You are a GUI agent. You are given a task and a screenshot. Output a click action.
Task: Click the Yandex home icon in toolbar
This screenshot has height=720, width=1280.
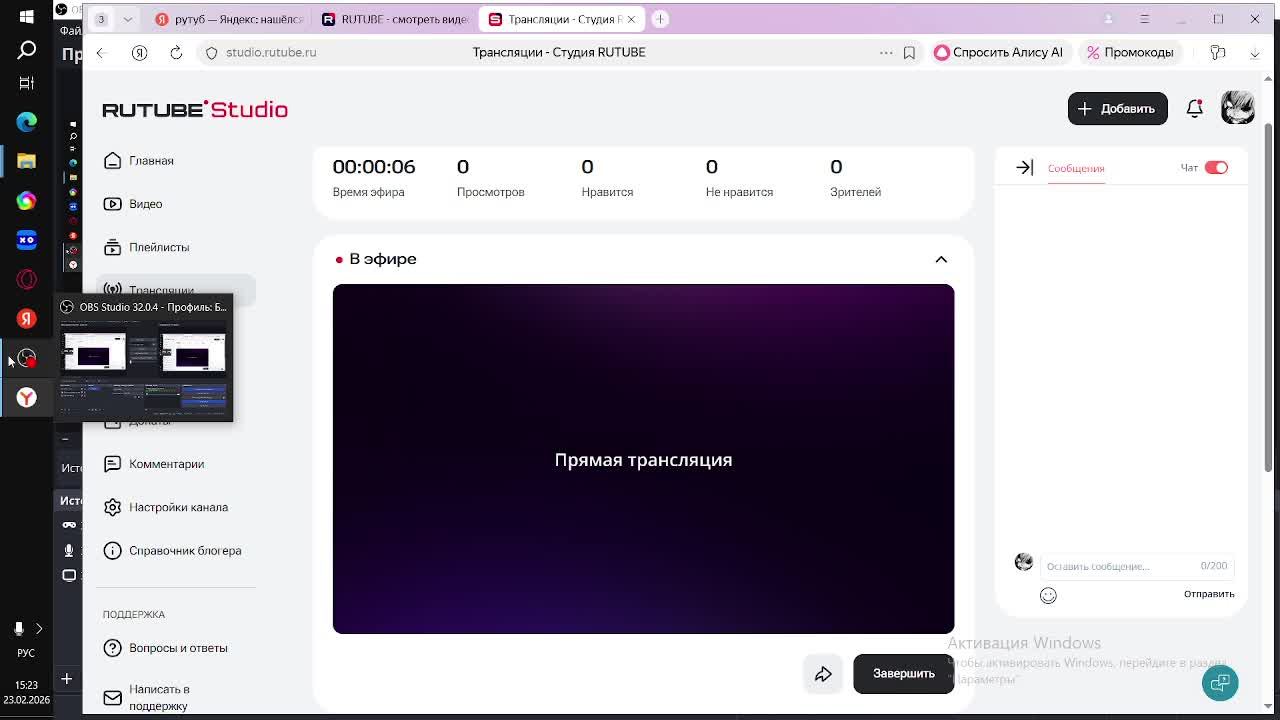click(x=139, y=52)
